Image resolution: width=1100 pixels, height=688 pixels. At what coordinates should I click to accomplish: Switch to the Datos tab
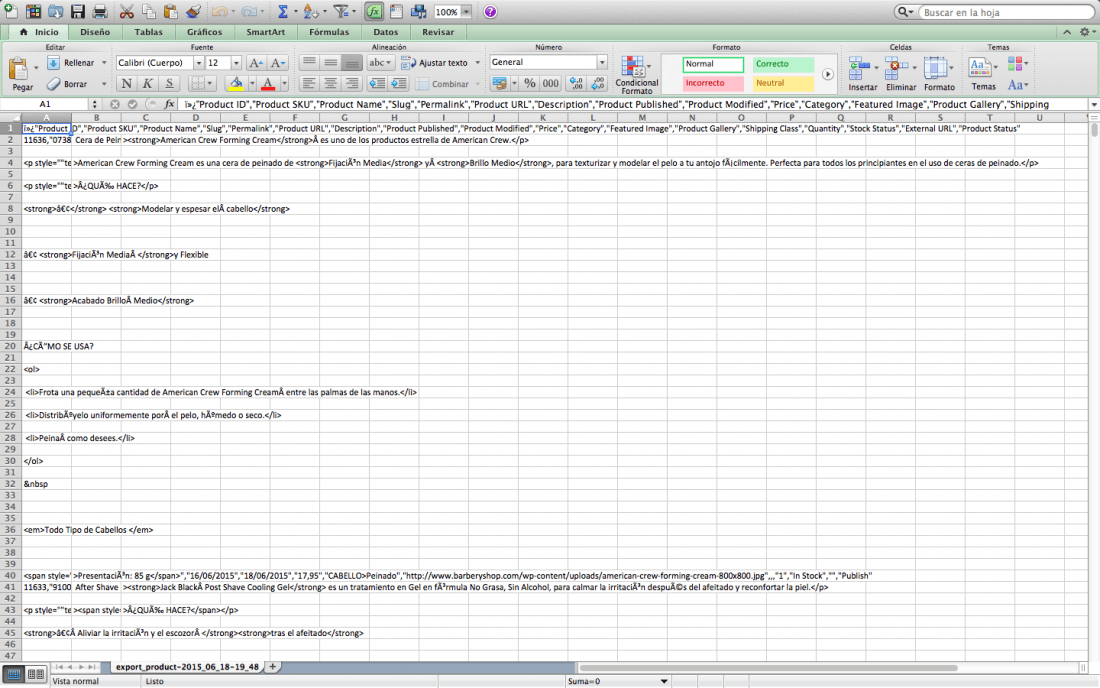point(385,32)
